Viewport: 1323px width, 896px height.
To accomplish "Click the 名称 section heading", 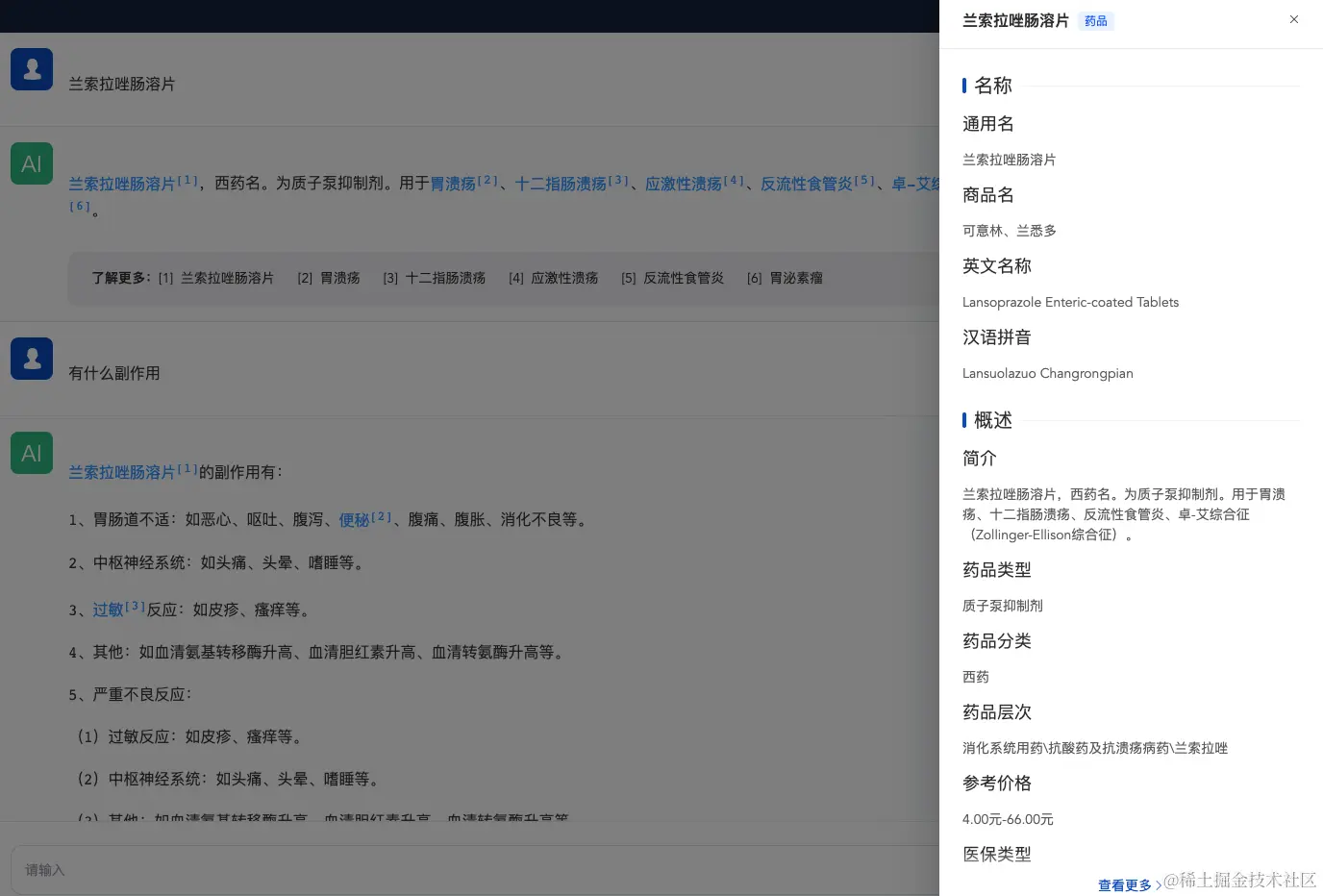I will click(x=993, y=86).
